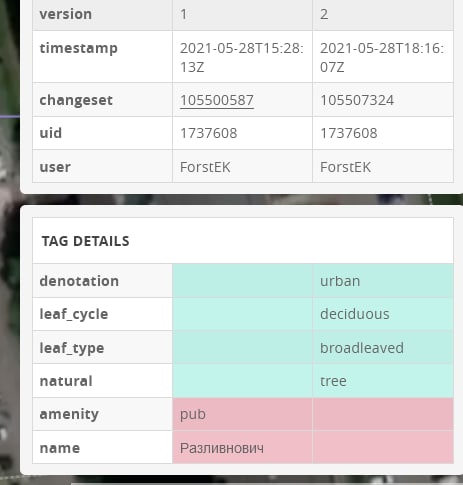The height and width of the screenshot is (485, 463).
Task: Click uid 1737608 in version 1 column
Action: point(209,133)
